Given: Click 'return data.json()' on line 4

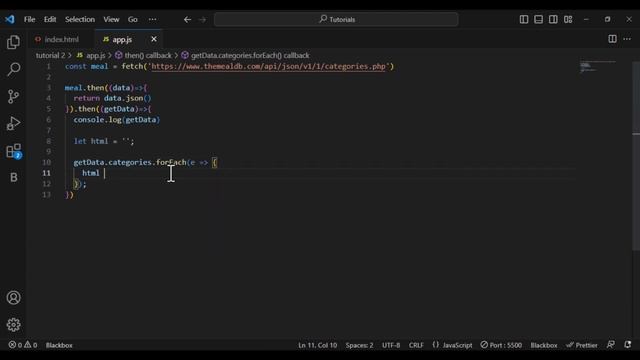Looking at the screenshot, I should coord(112,98).
